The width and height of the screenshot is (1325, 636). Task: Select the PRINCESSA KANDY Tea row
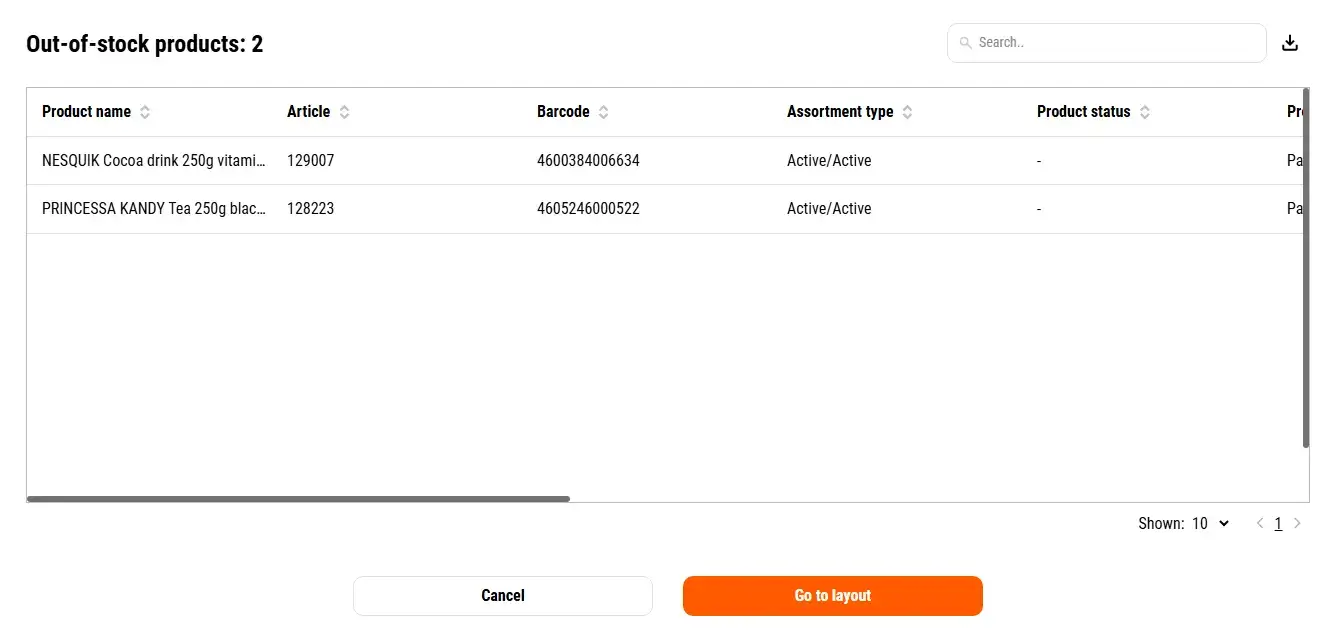154,208
